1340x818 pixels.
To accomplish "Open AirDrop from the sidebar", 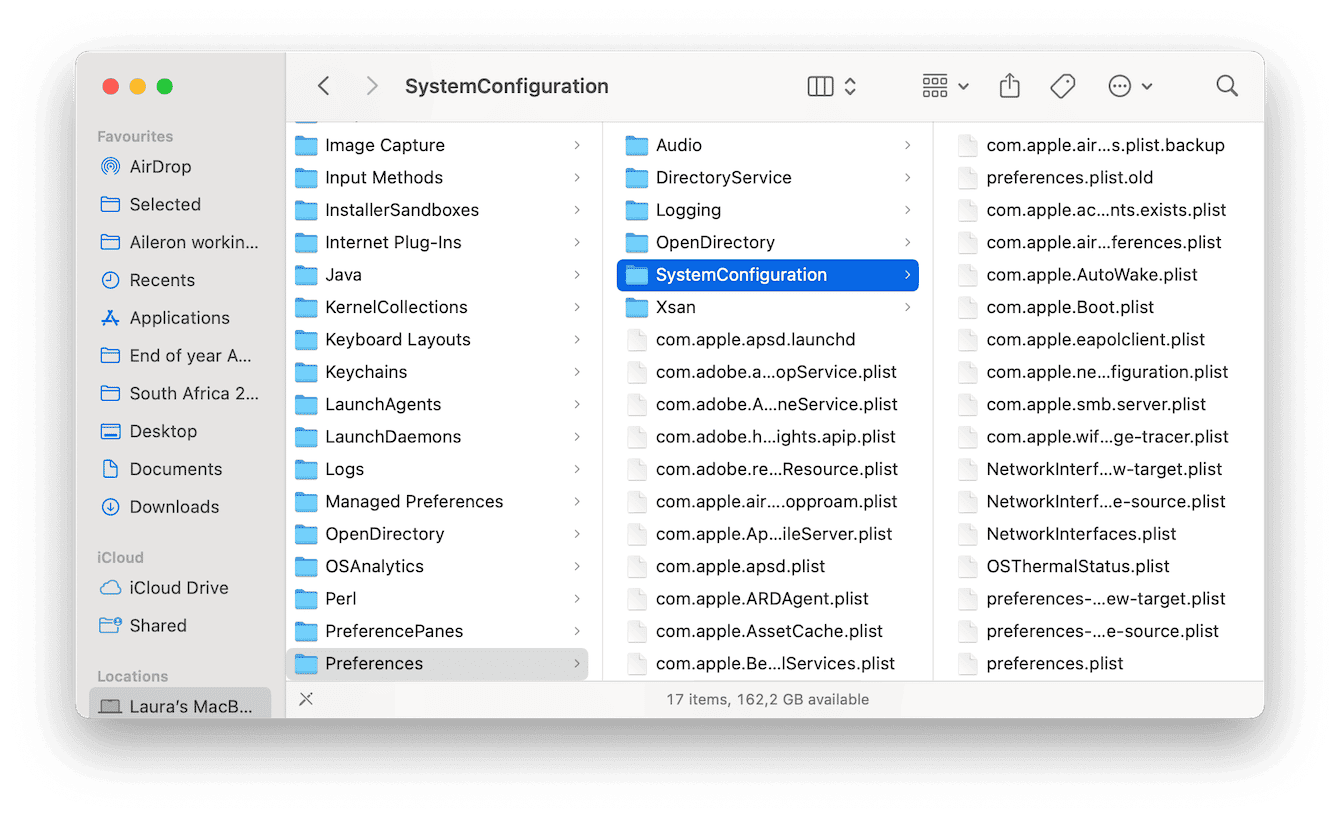I will click(x=166, y=166).
